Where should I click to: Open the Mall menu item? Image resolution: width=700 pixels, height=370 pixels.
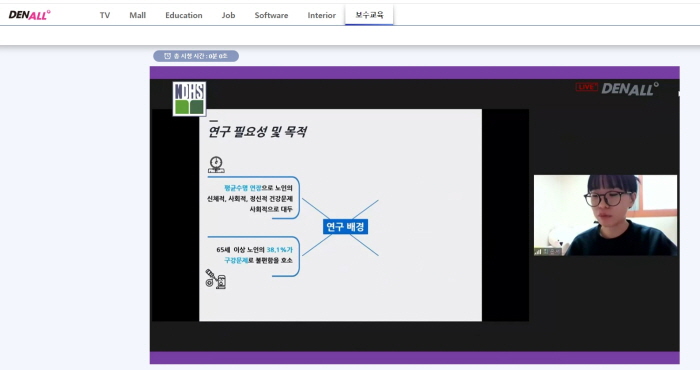(138, 15)
